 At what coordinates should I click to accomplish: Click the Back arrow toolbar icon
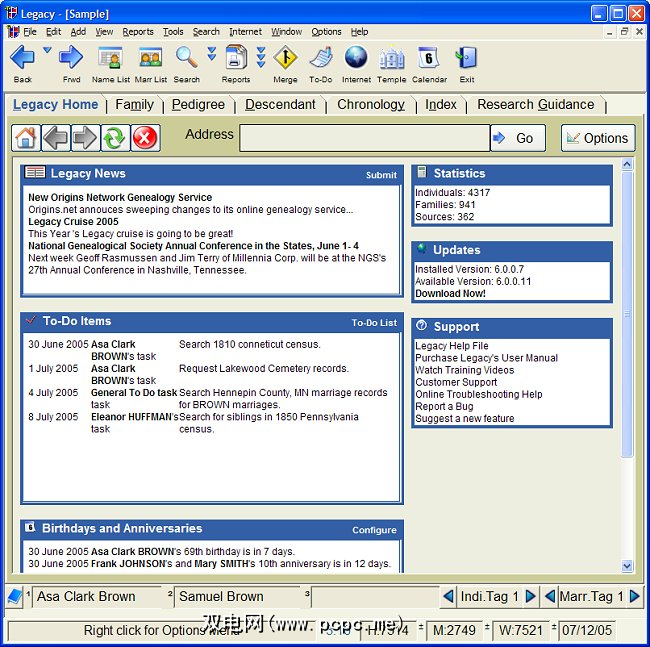coord(22,57)
